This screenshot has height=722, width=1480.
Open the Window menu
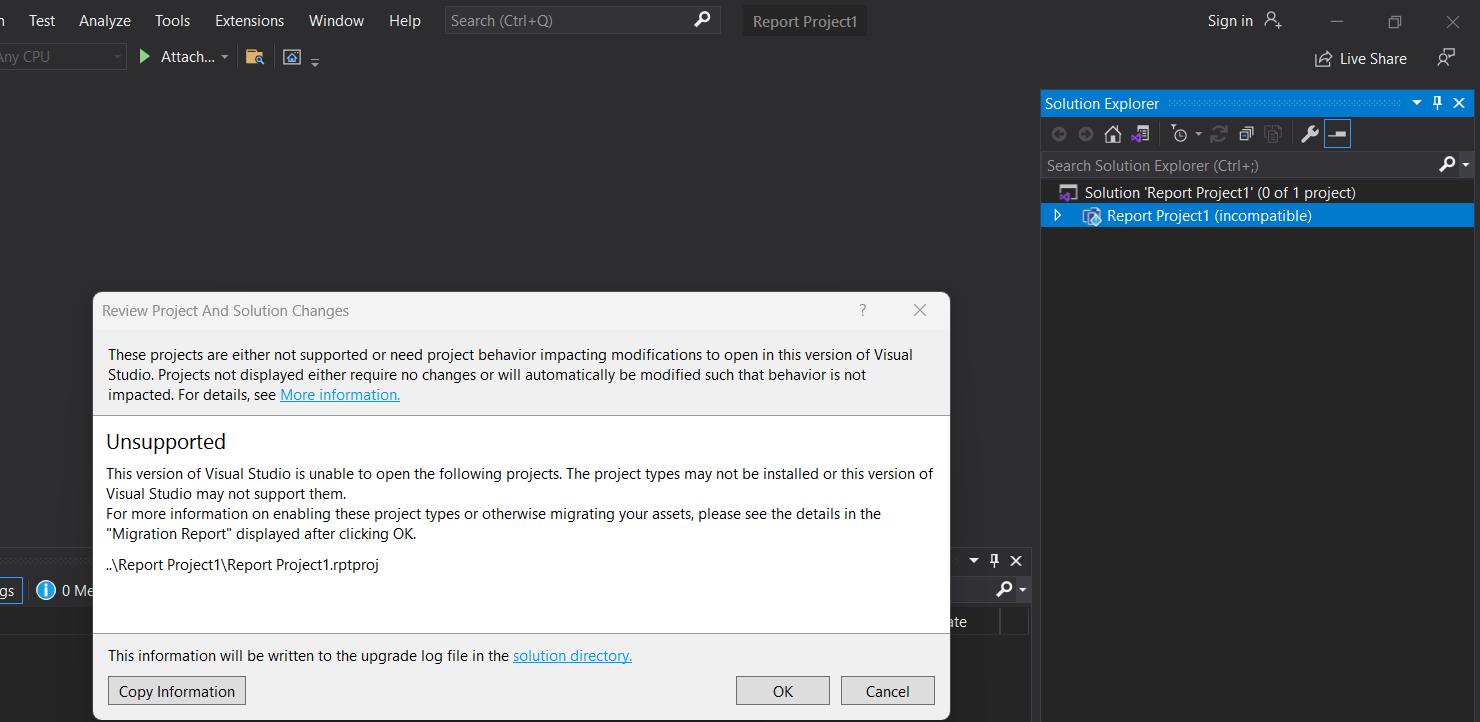[x=337, y=20]
